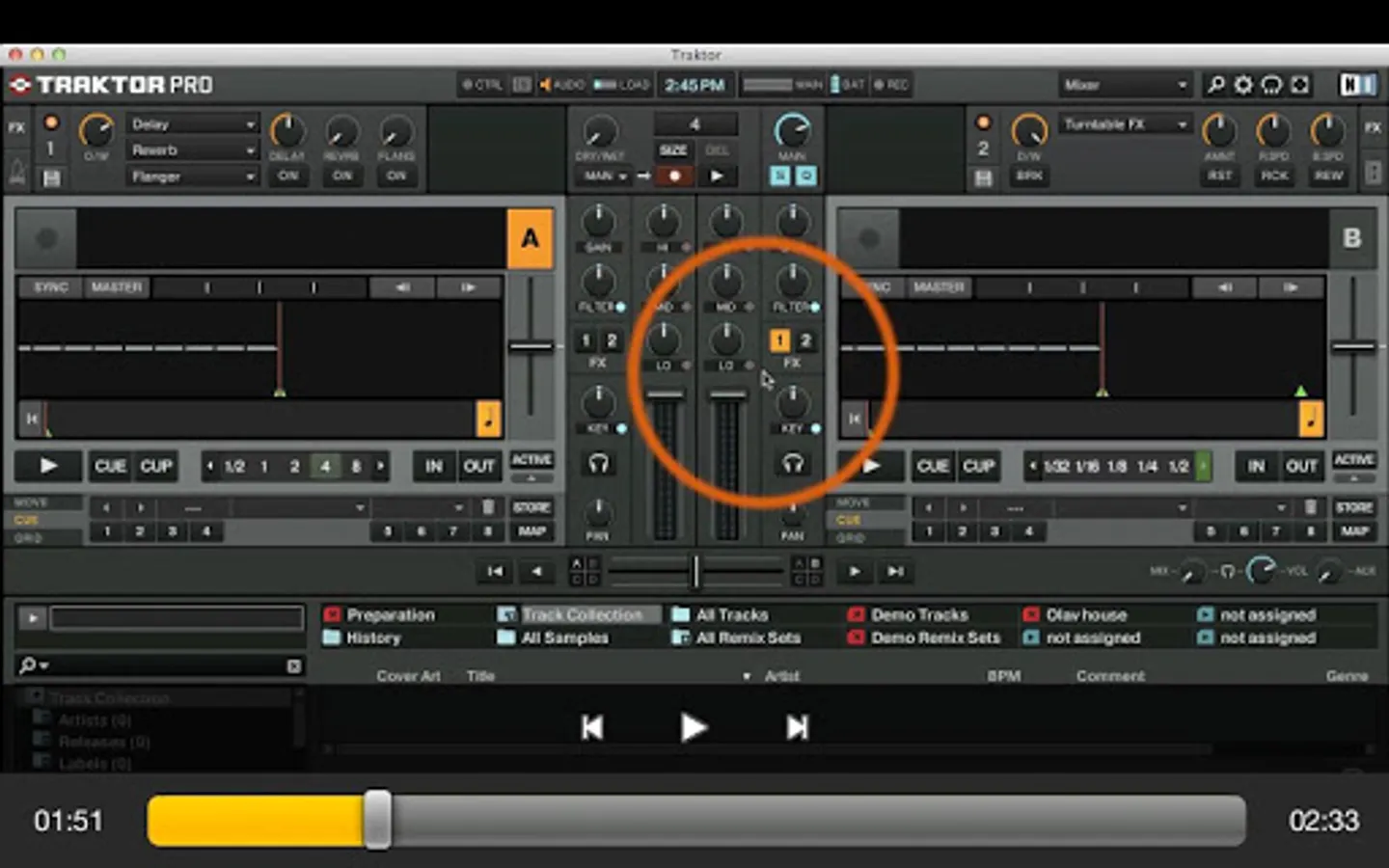Click the Native Instruments logo
Image resolution: width=1389 pixels, height=868 pixels.
(x=1358, y=85)
